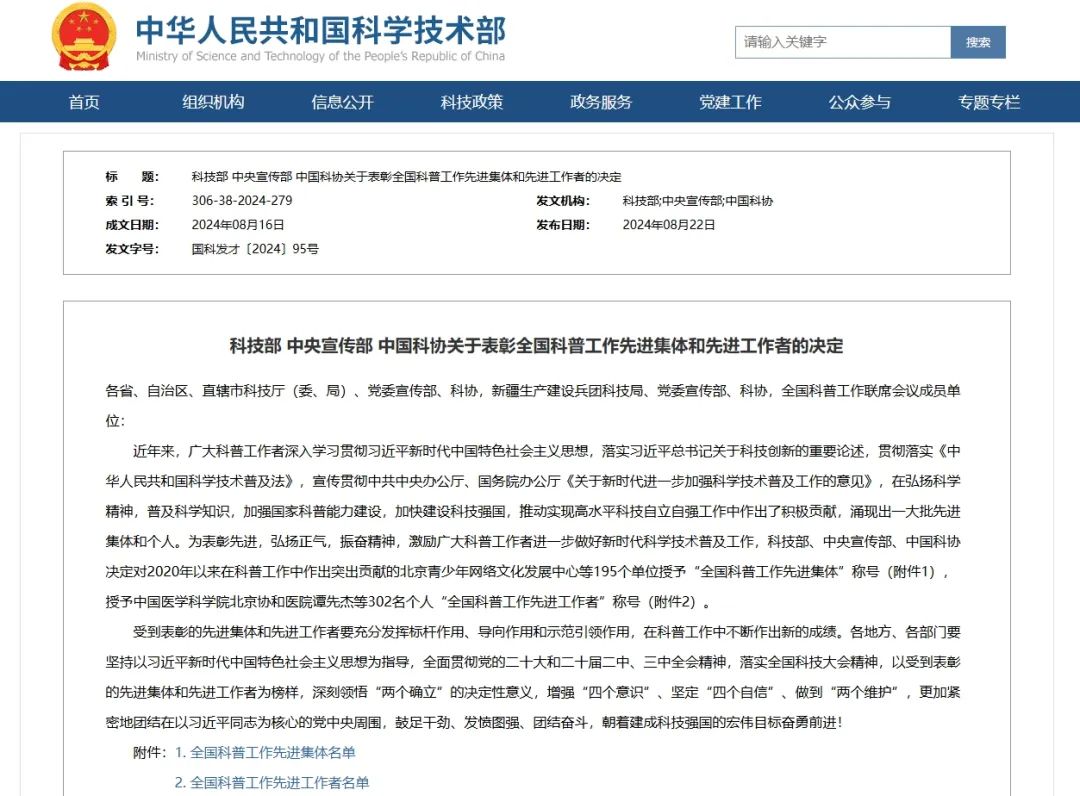Go to 专题专栏 in the navigation bar
Screen dimensions: 1080x796
point(989,102)
